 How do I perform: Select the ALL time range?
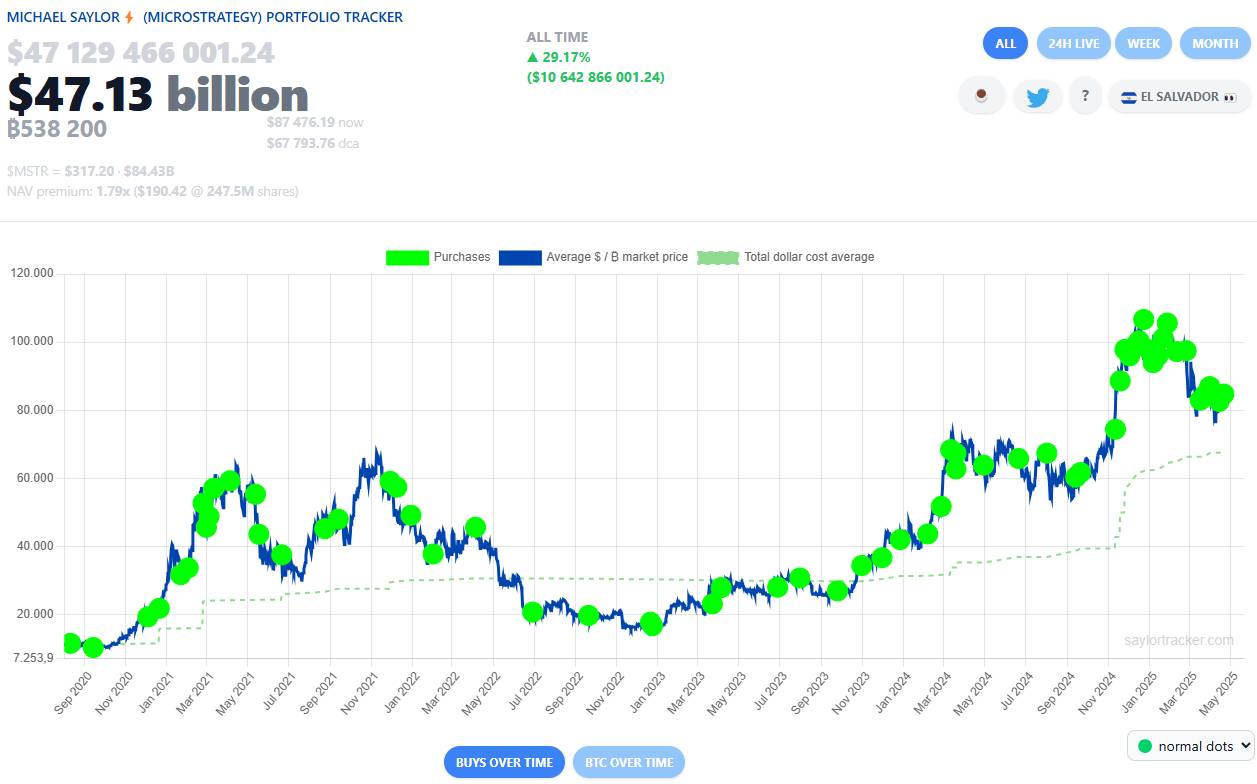[1006, 43]
